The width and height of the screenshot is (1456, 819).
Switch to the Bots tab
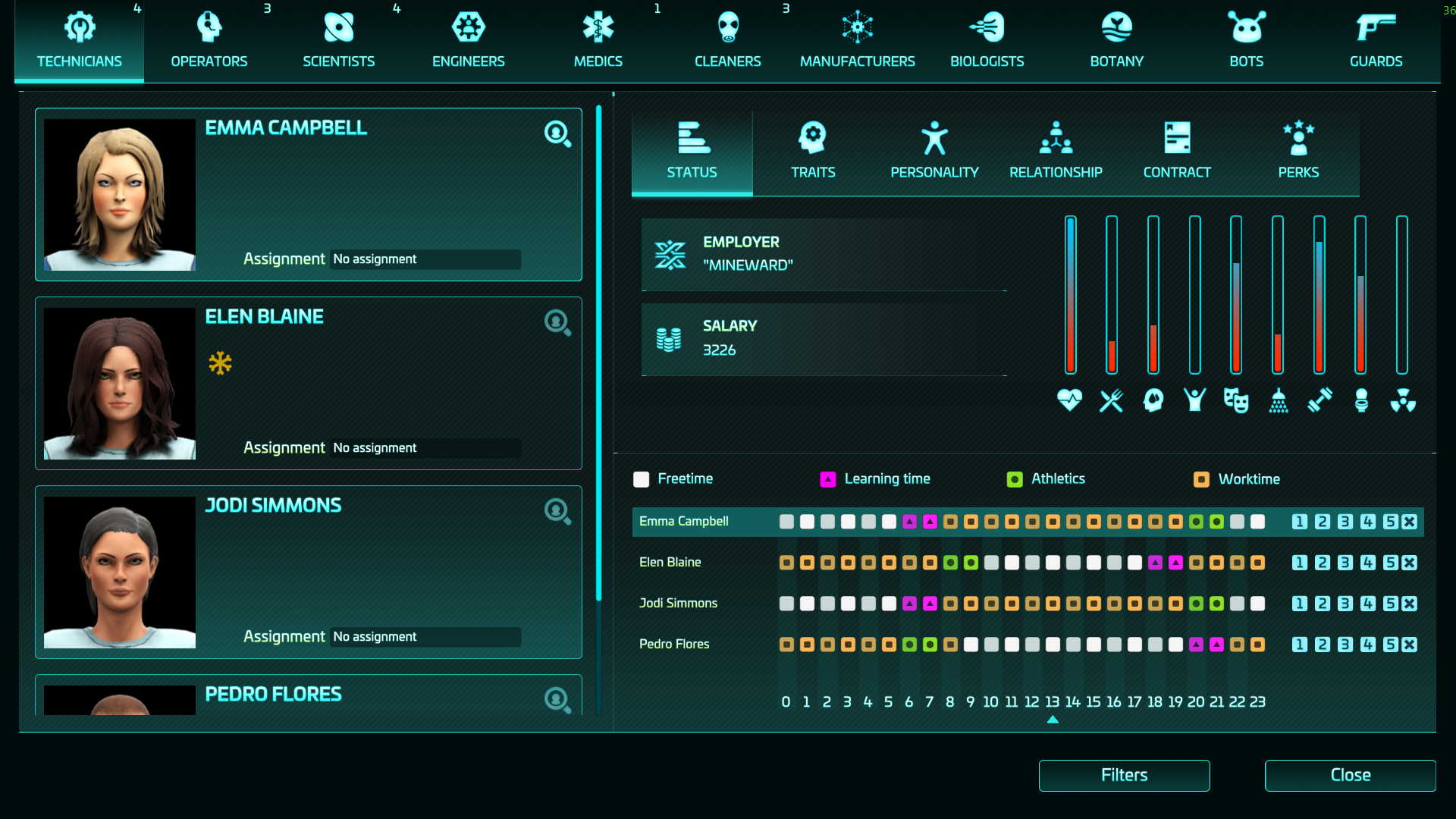click(1247, 41)
